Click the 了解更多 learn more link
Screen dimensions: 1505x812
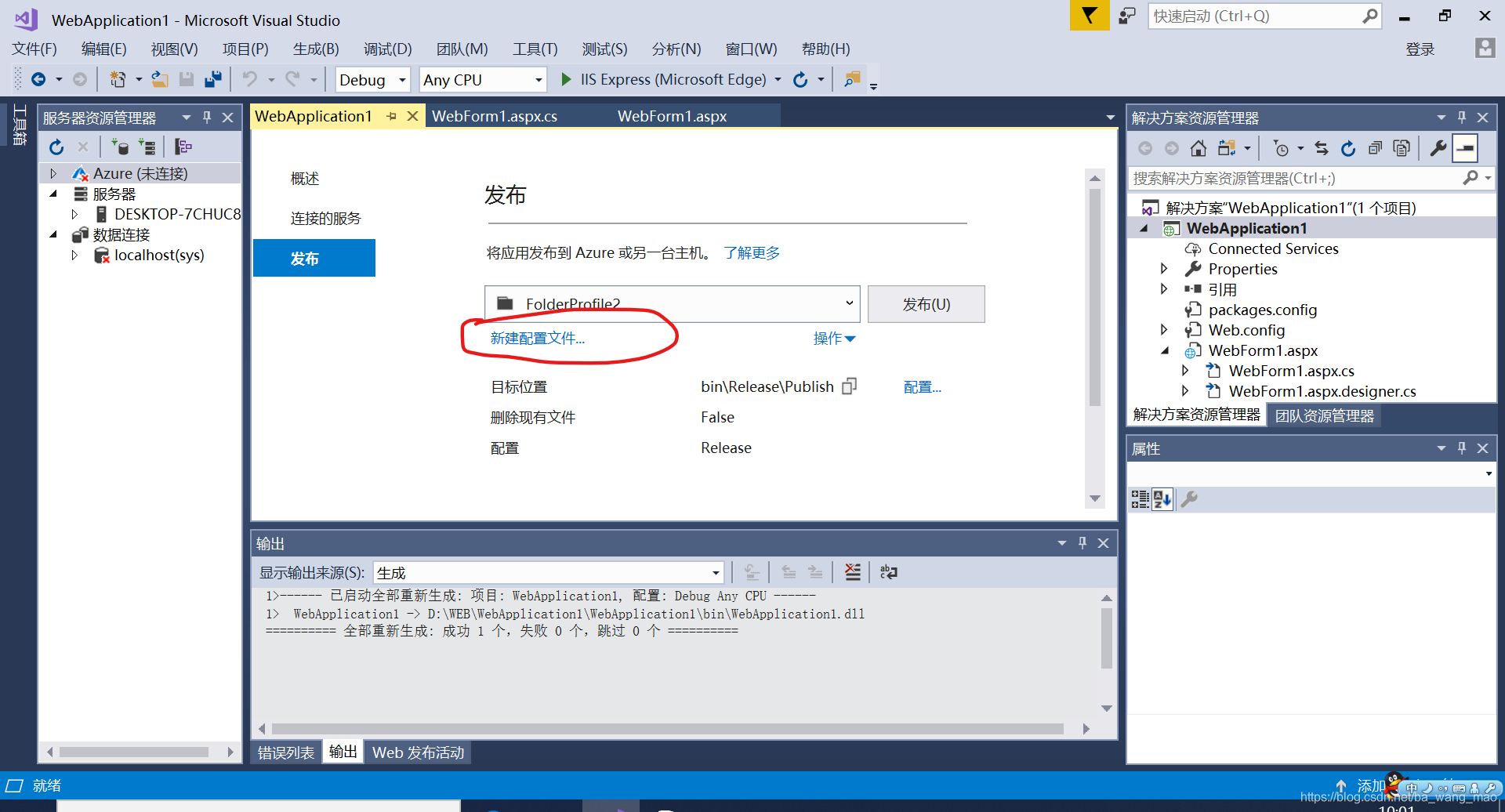click(x=752, y=252)
